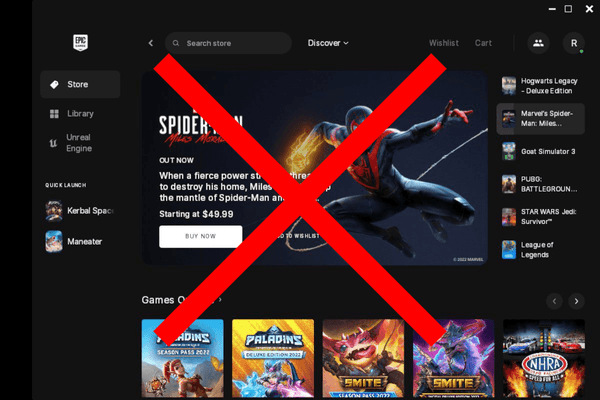Launch Kerbal Space from quick launch
This screenshot has height=400, width=600.
tap(80, 211)
